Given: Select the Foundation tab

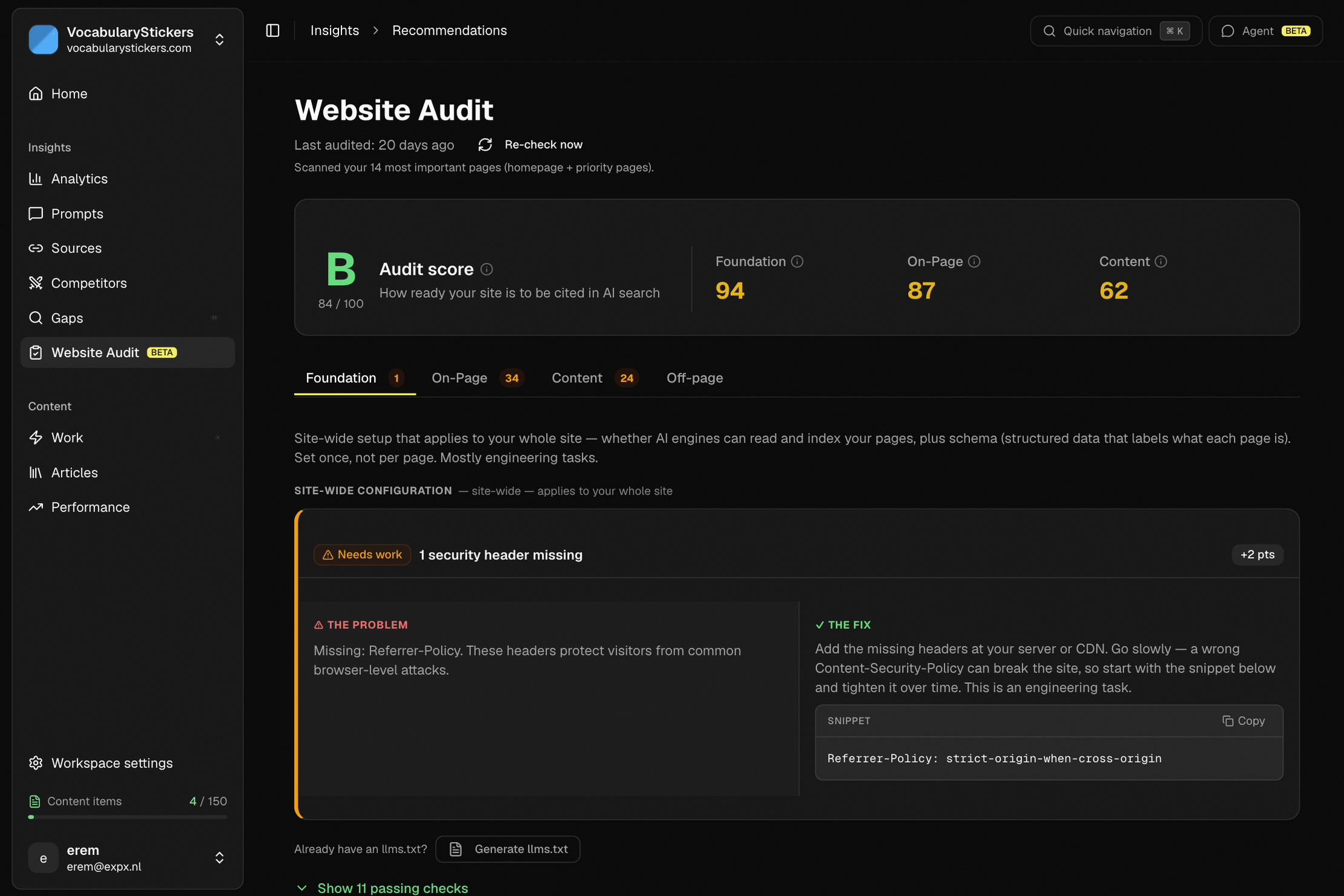Looking at the screenshot, I should [x=355, y=378].
